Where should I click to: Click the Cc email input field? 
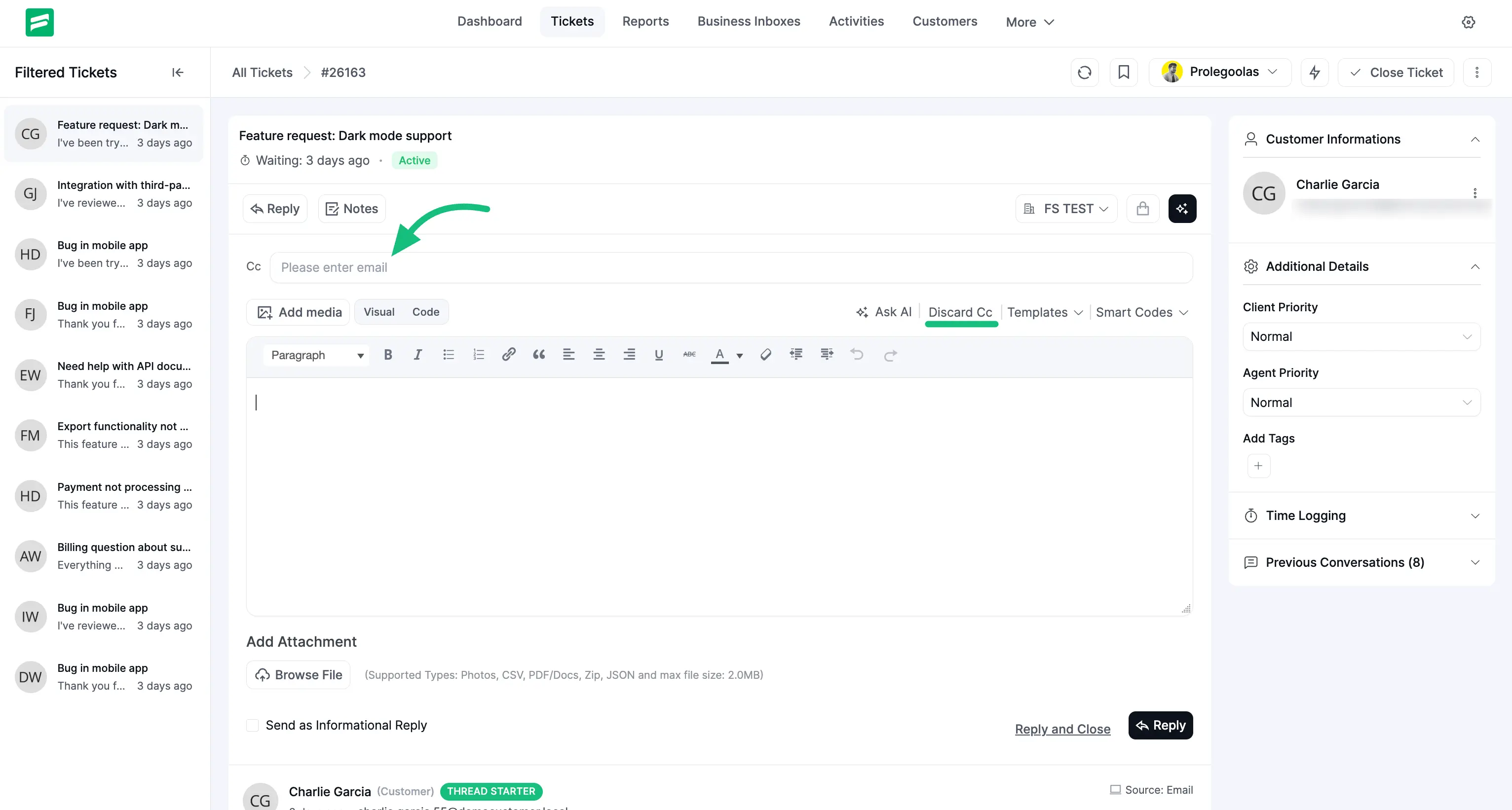[730, 267]
